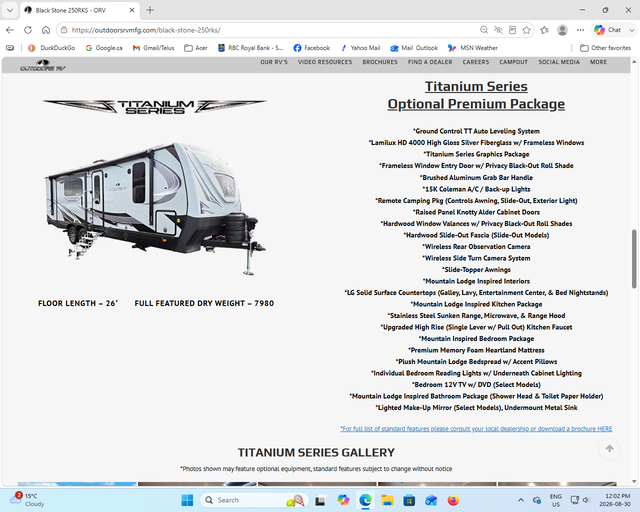Open the browser home page

pos(46,30)
